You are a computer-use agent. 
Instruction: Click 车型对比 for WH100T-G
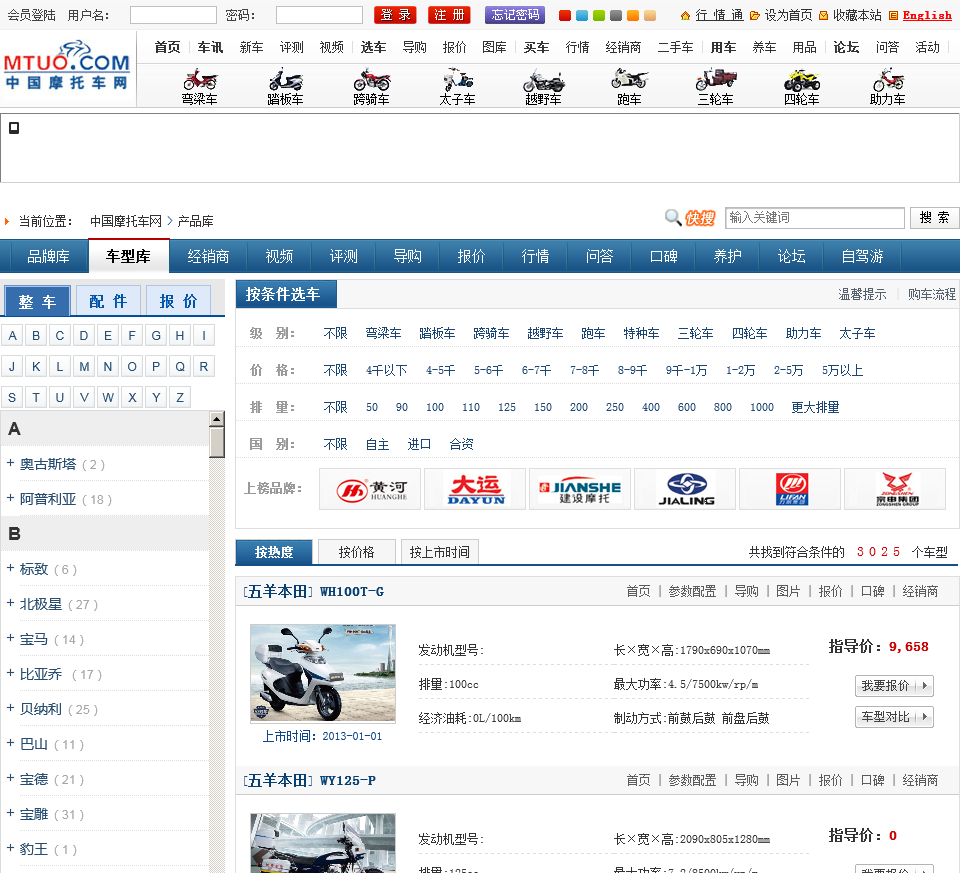tap(894, 717)
